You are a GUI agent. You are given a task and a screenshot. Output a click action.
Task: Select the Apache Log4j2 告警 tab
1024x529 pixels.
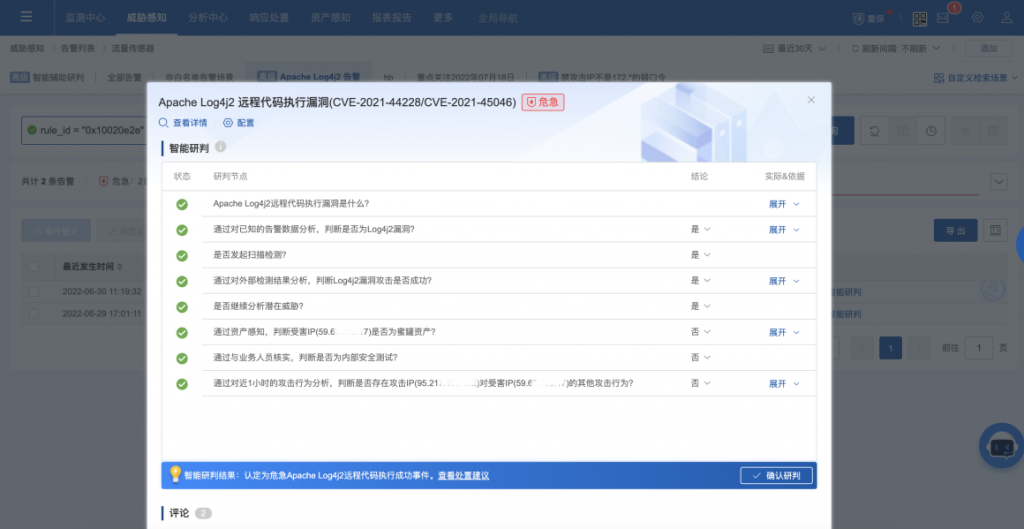click(x=308, y=76)
